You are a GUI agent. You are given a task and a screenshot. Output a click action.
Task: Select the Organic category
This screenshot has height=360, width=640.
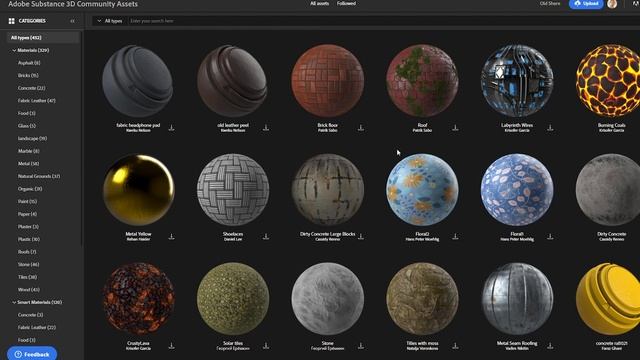pos(30,189)
